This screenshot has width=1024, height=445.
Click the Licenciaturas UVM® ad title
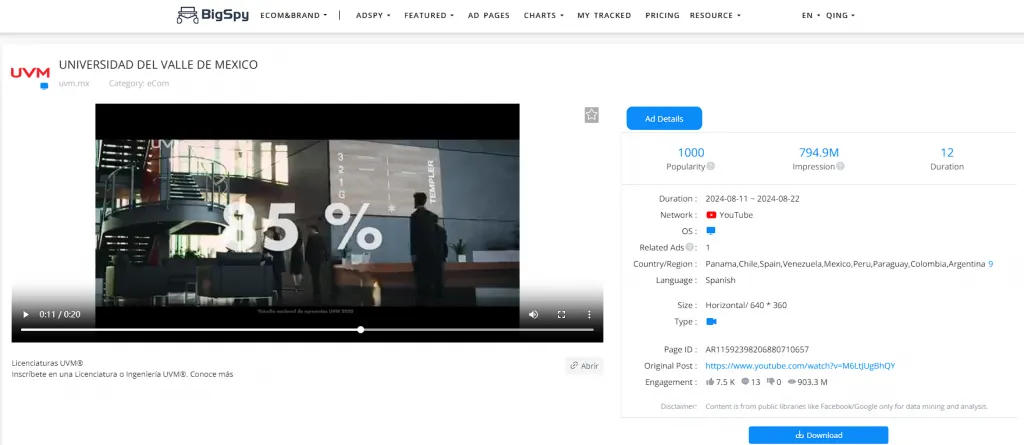(48, 363)
